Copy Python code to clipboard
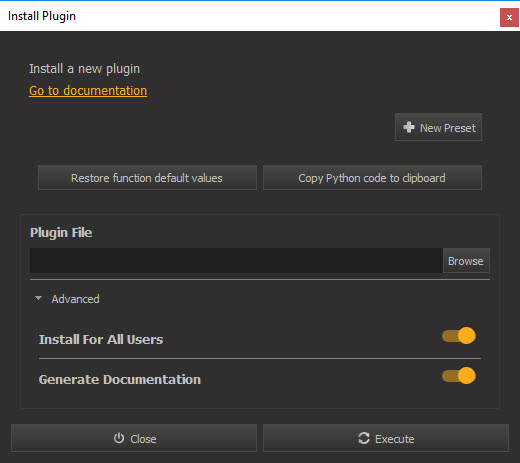This screenshot has height=463, width=520. (x=372, y=178)
